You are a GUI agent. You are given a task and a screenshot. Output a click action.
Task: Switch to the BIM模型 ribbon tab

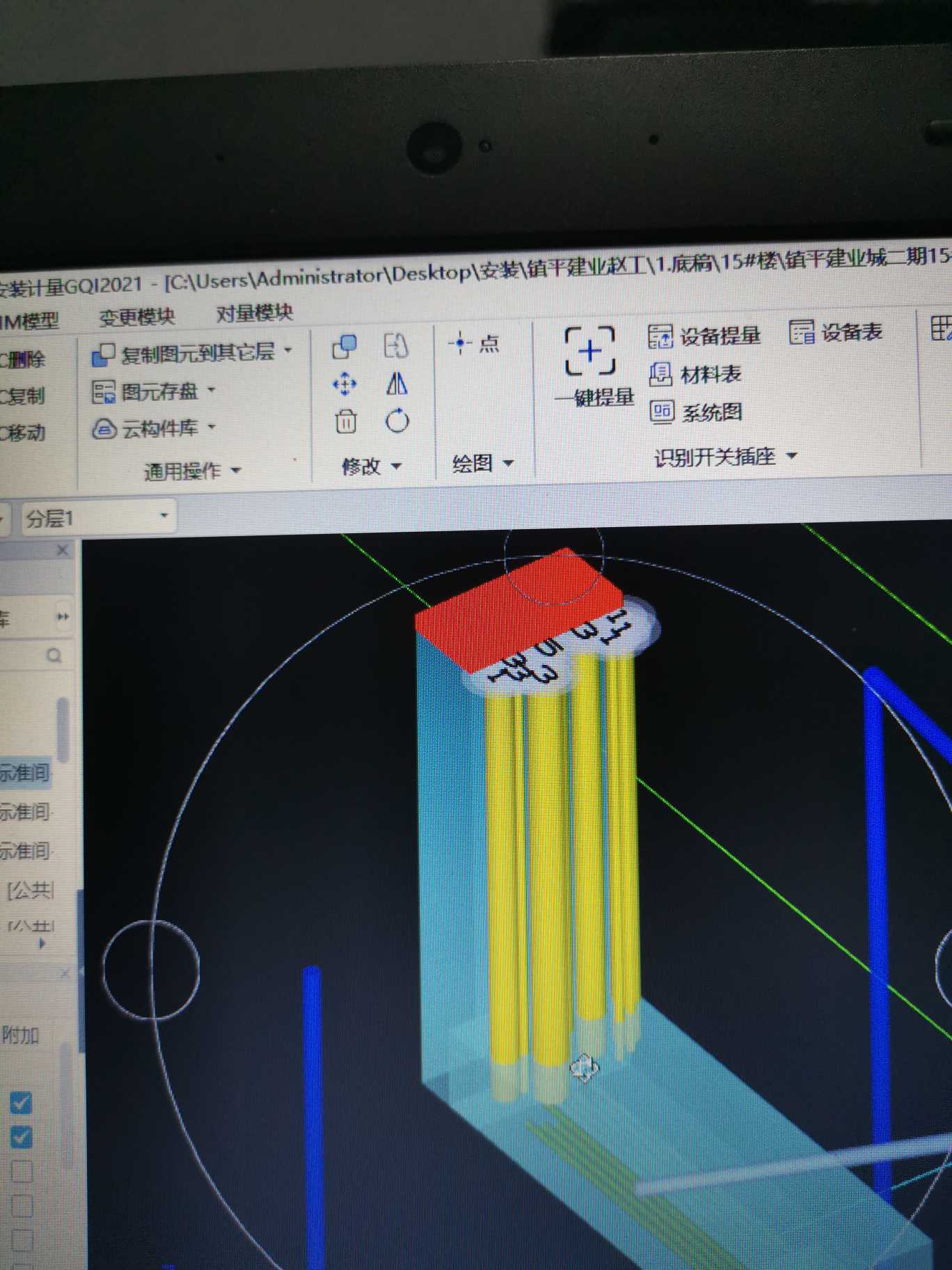click(x=29, y=321)
